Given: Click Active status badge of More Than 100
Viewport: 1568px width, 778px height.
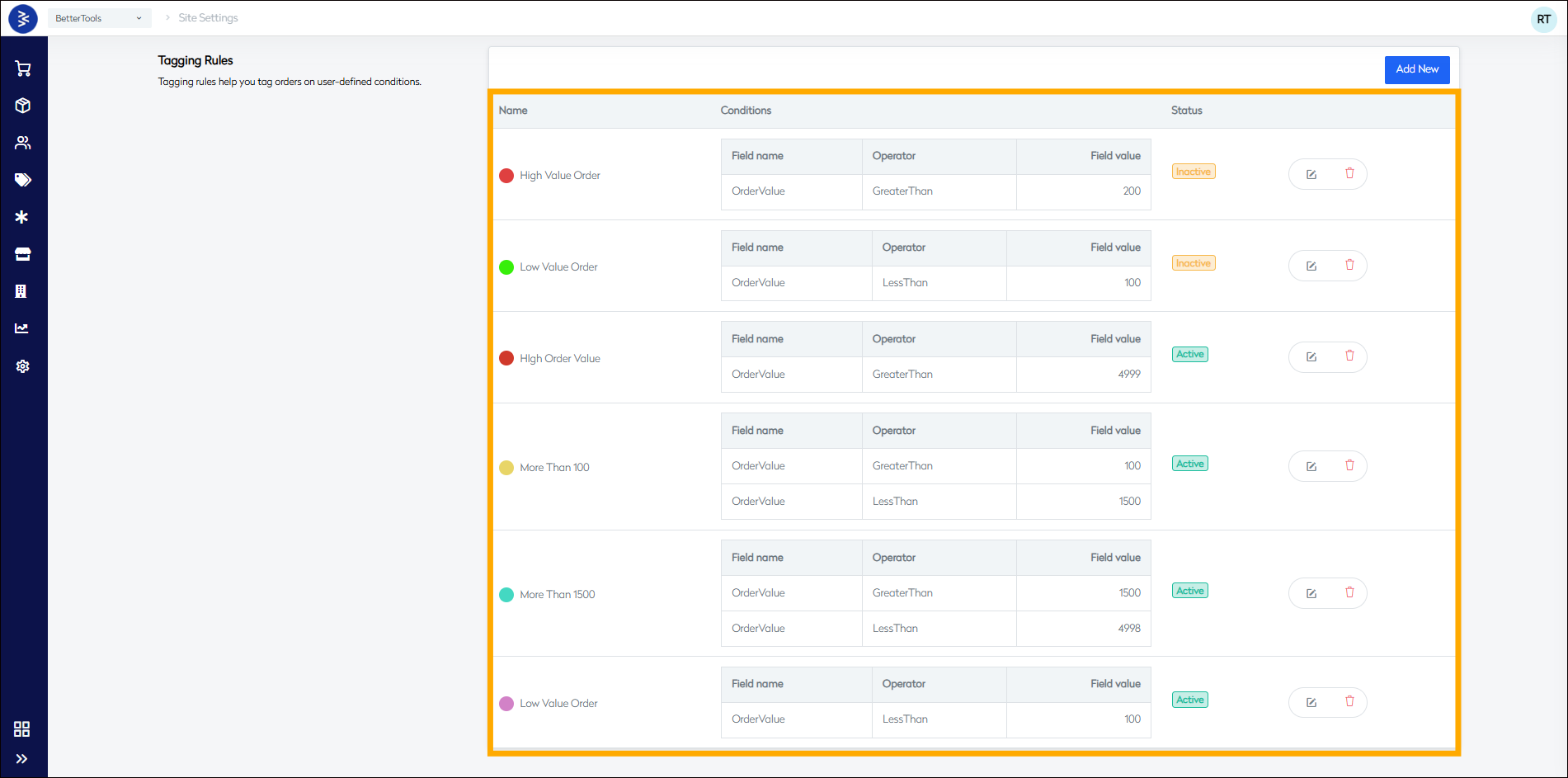Looking at the screenshot, I should (x=1189, y=464).
